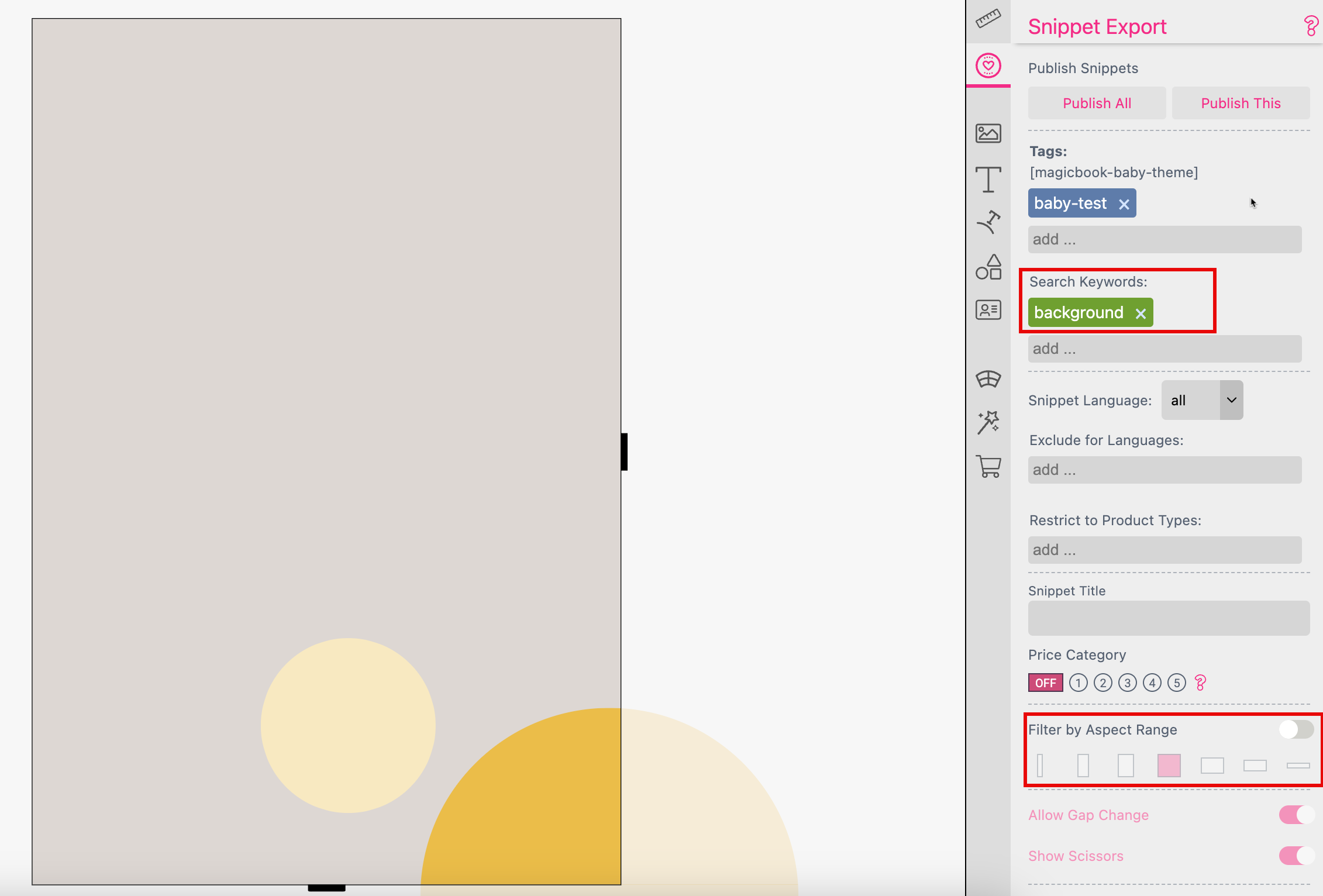Click the background keyword label
Image resolution: width=1323 pixels, height=896 pixels.
tap(1078, 312)
